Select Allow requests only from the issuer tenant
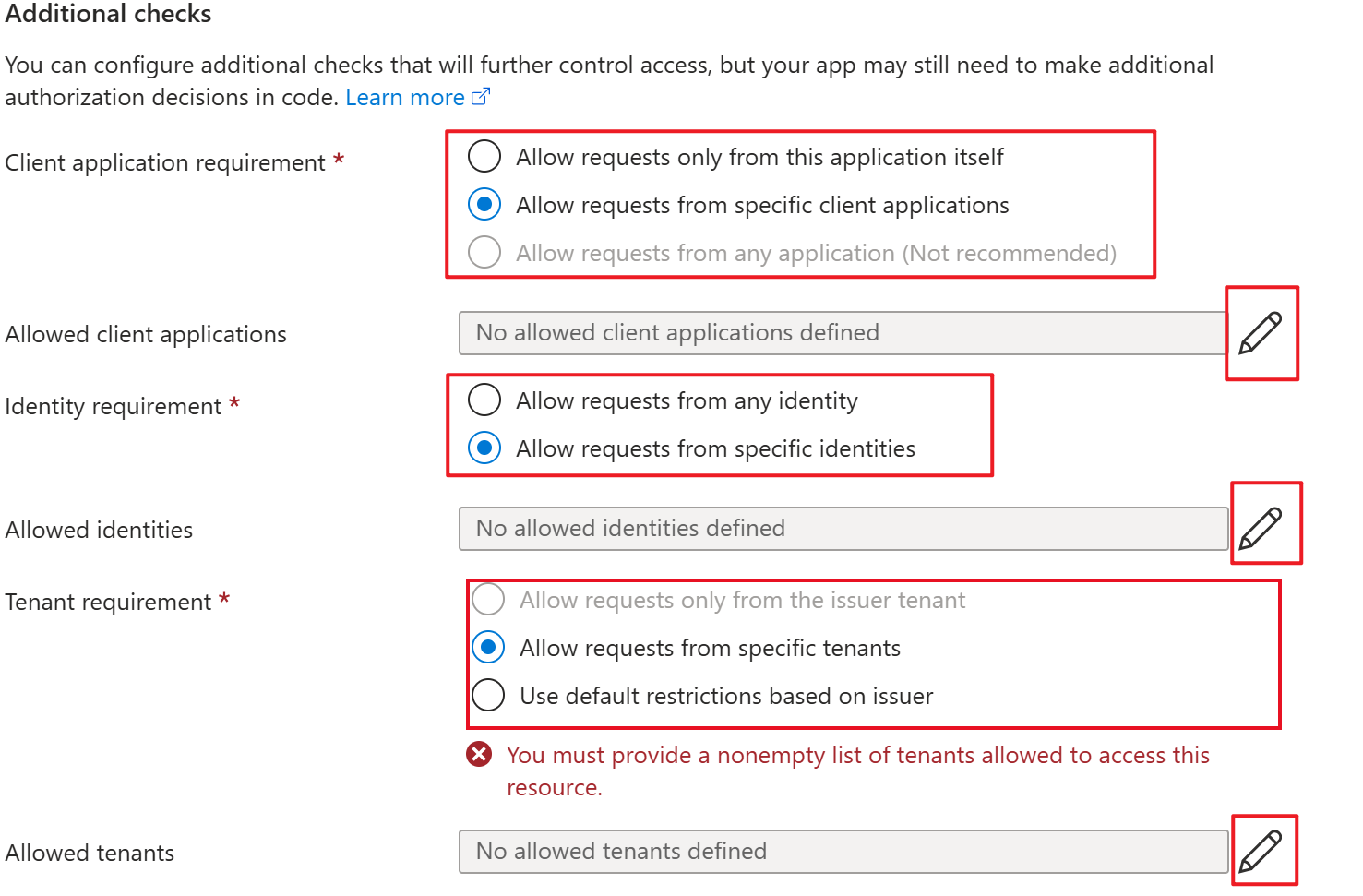The height and width of the screenshot is (896, 1363). click(487, 599)
